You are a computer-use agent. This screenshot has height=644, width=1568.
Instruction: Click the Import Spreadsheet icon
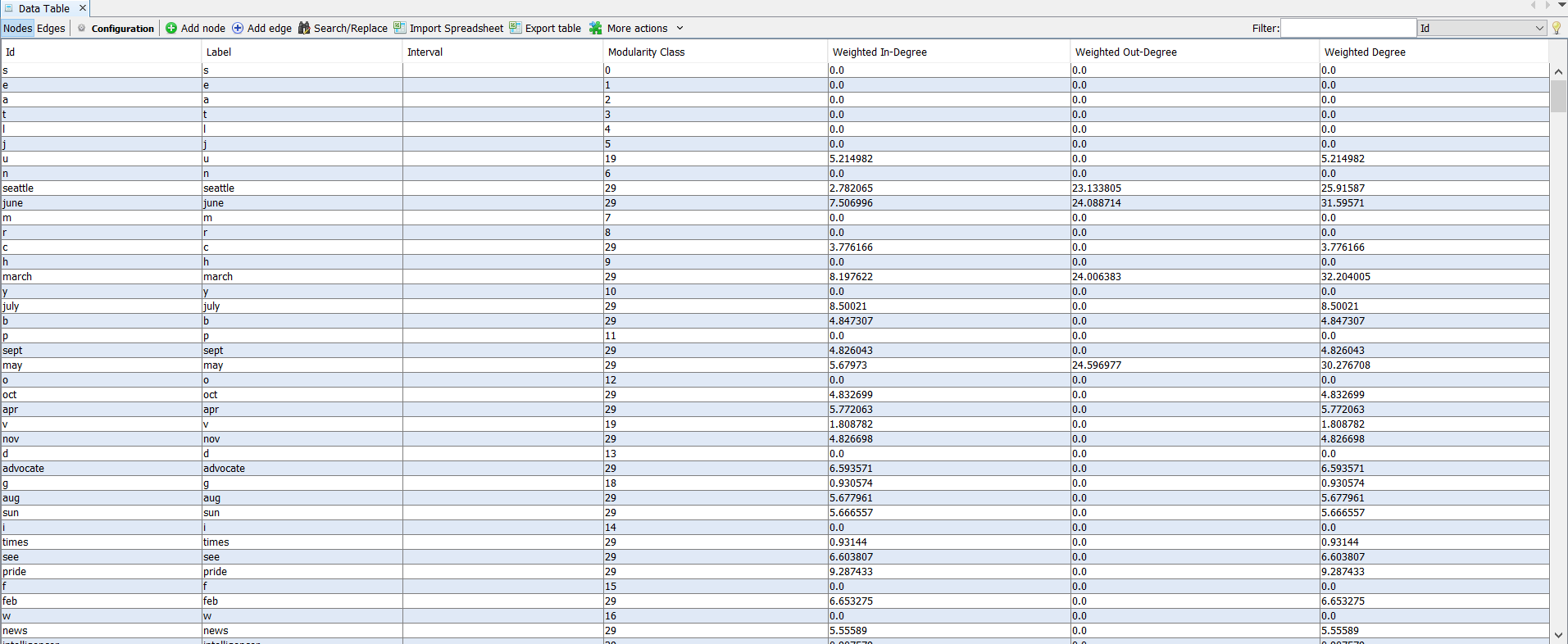tap(400, 28)
